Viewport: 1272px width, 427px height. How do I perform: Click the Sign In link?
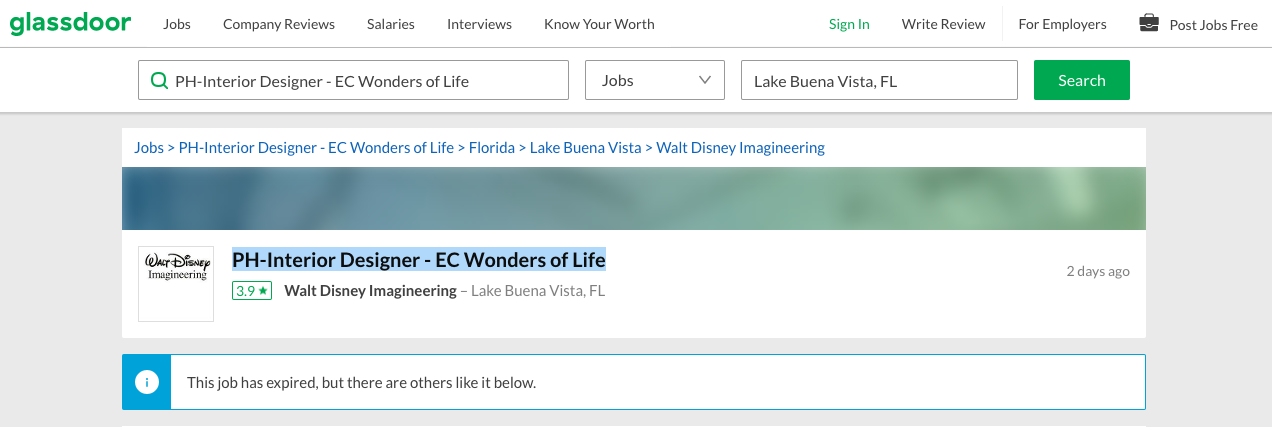pyautogui.click(x=849, y=24)
